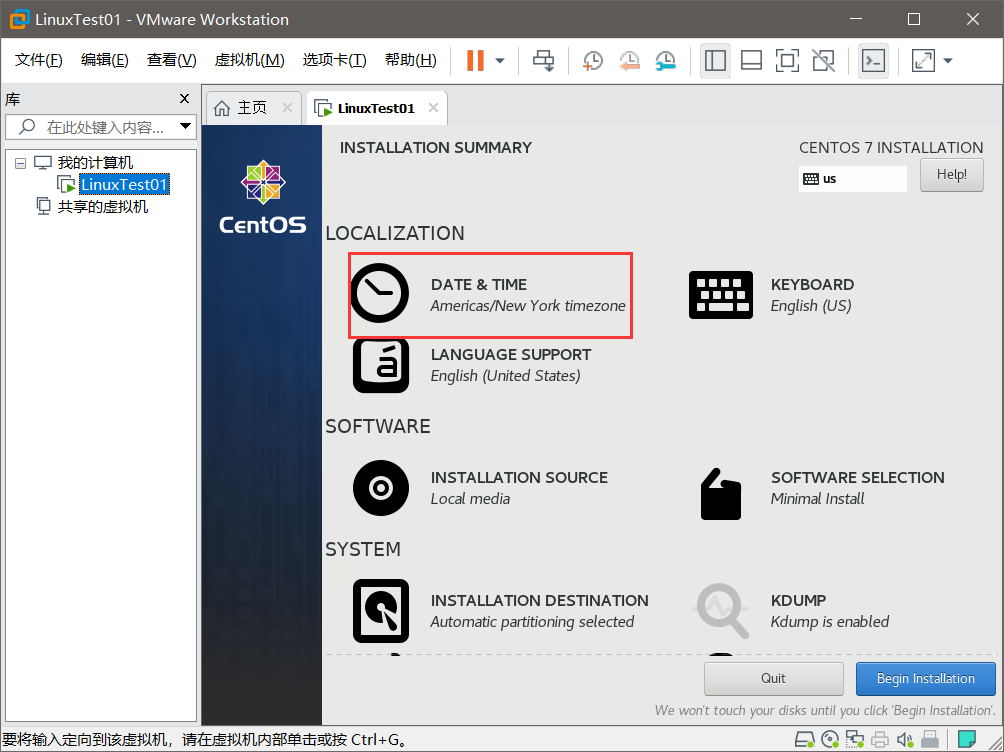Screen dimensions: 1004x752
Task: Click the printer status bar icon
Action: tap(880, 740)
